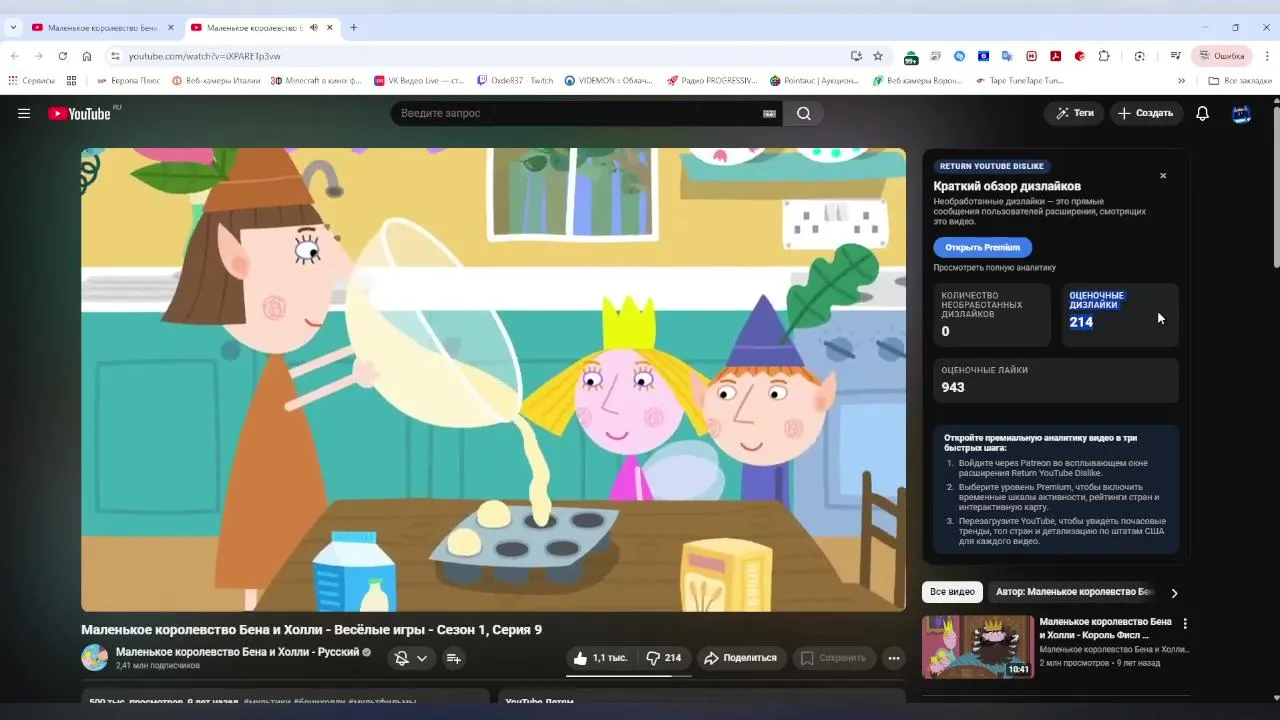
Task: View site information icon in address bar
Action: click(x=115, y=56)
